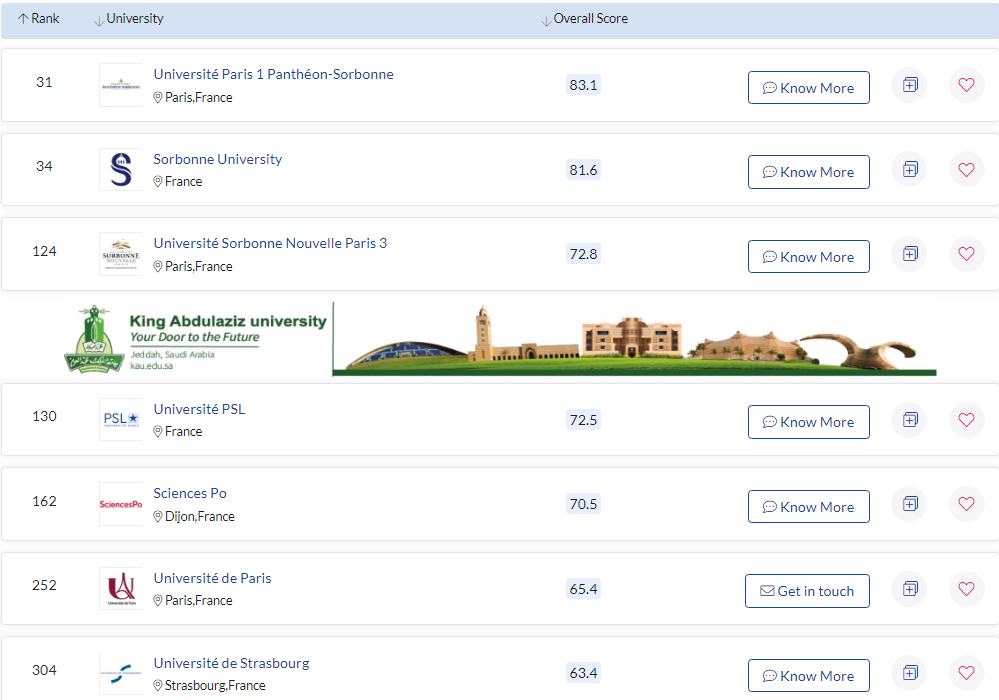Click Panthéon-Sorbonne university logo
This screenshot has height=700, width=999.
point(120,85)
